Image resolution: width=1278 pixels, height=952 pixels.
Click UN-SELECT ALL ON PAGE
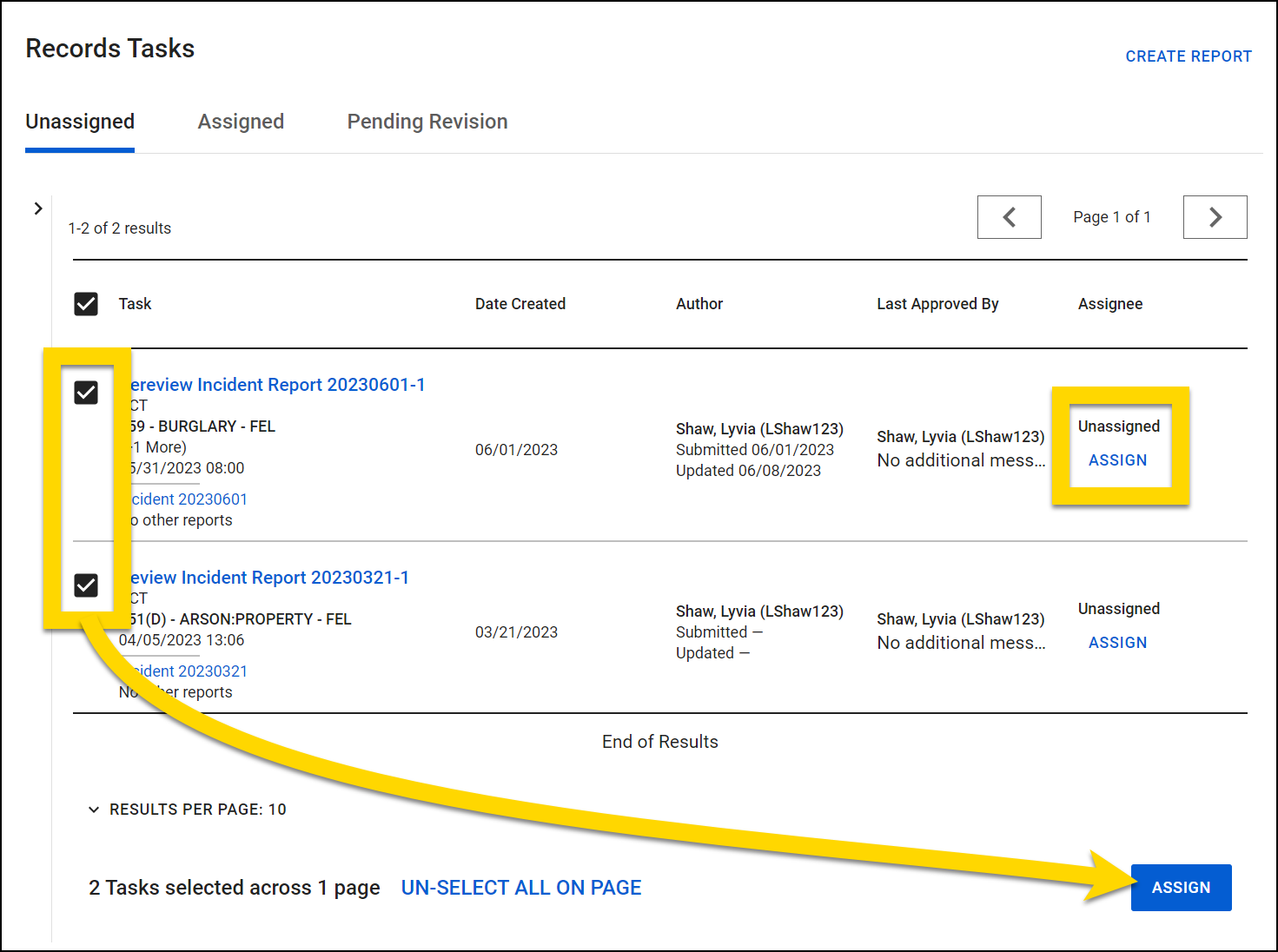coord(520,887)
